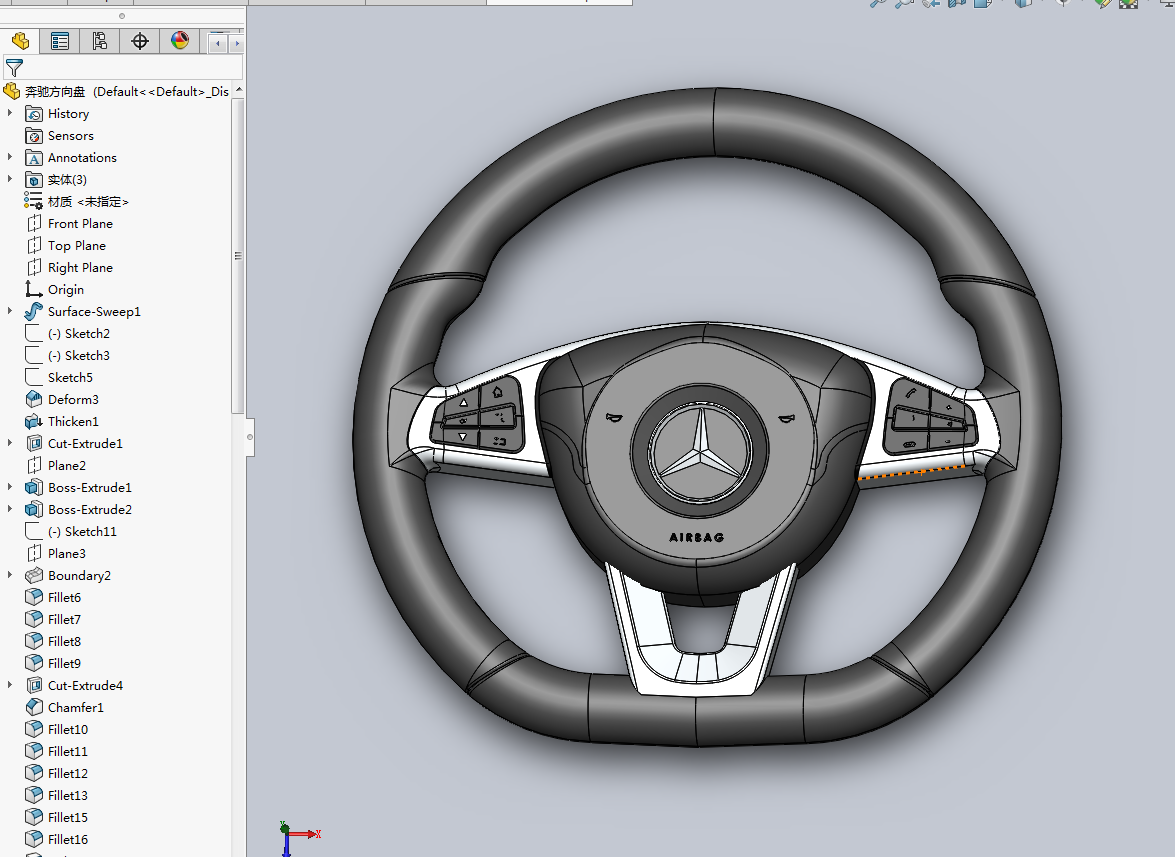Image resolution: width=1175 pixels, height=857 pixels.
Task: Select Fillet13 in the tree
Action: (x=67, y=795)
